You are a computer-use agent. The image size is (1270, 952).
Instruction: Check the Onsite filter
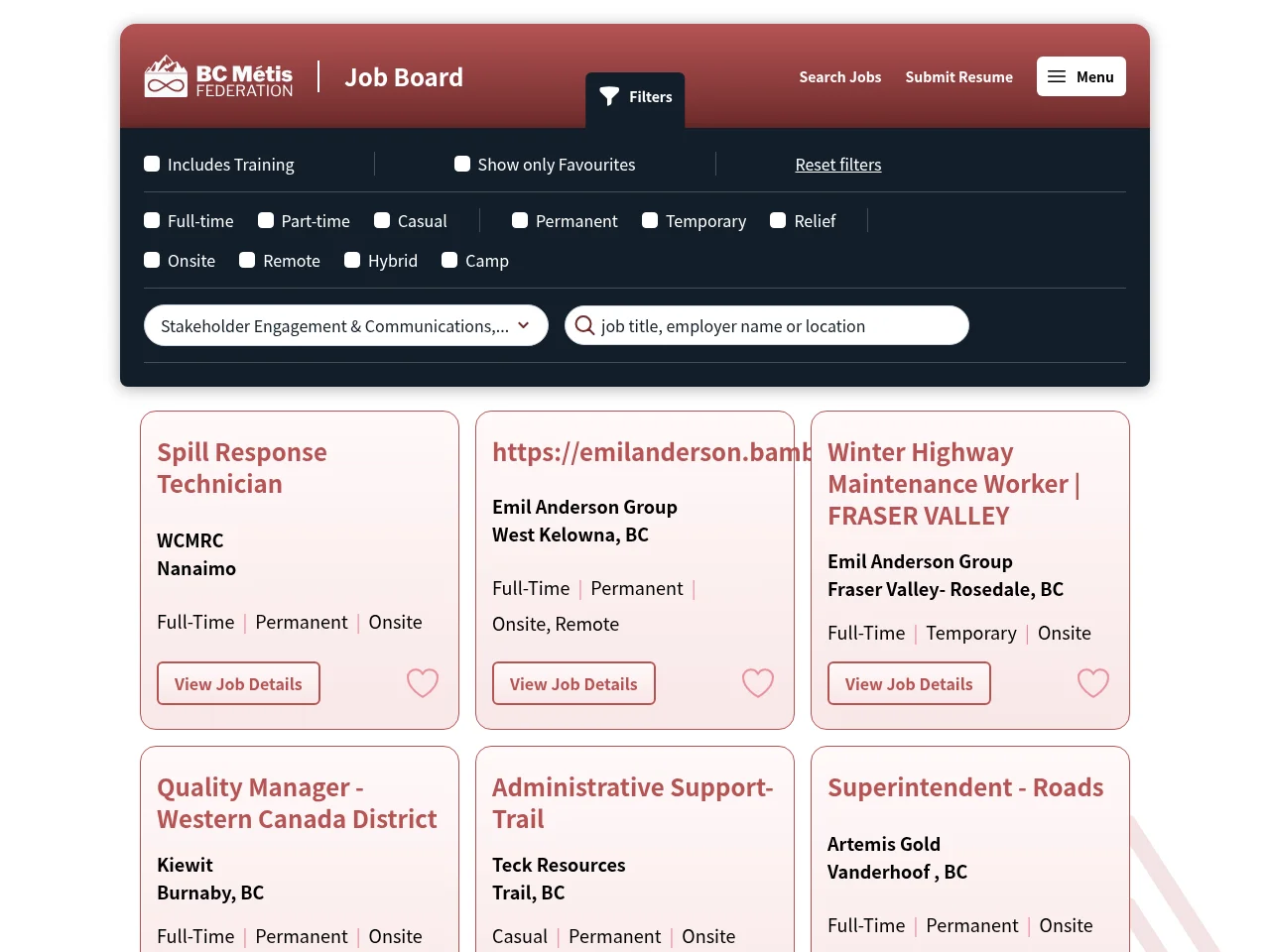pos(152,260)
